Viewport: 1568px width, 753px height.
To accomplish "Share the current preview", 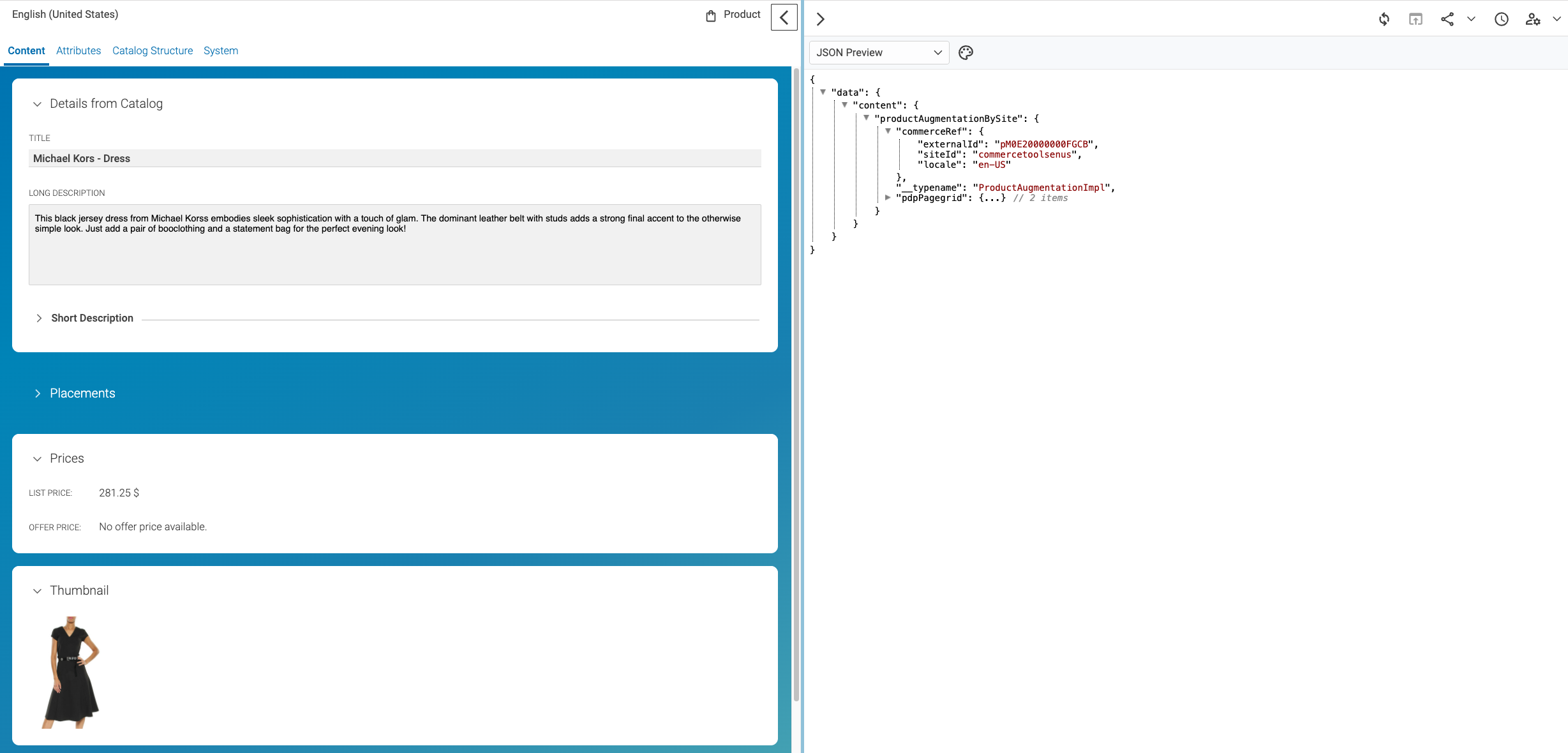I will 1447,19.
